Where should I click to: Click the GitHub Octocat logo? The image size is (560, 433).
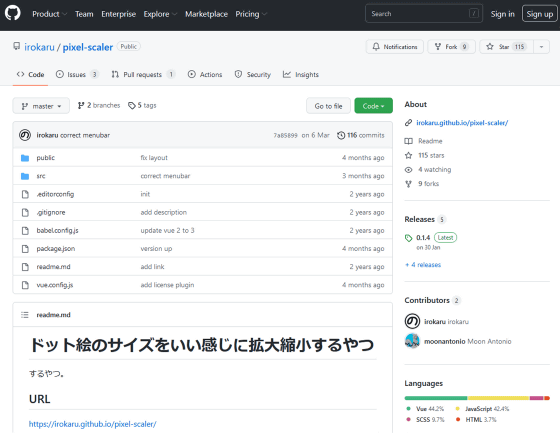12,13
